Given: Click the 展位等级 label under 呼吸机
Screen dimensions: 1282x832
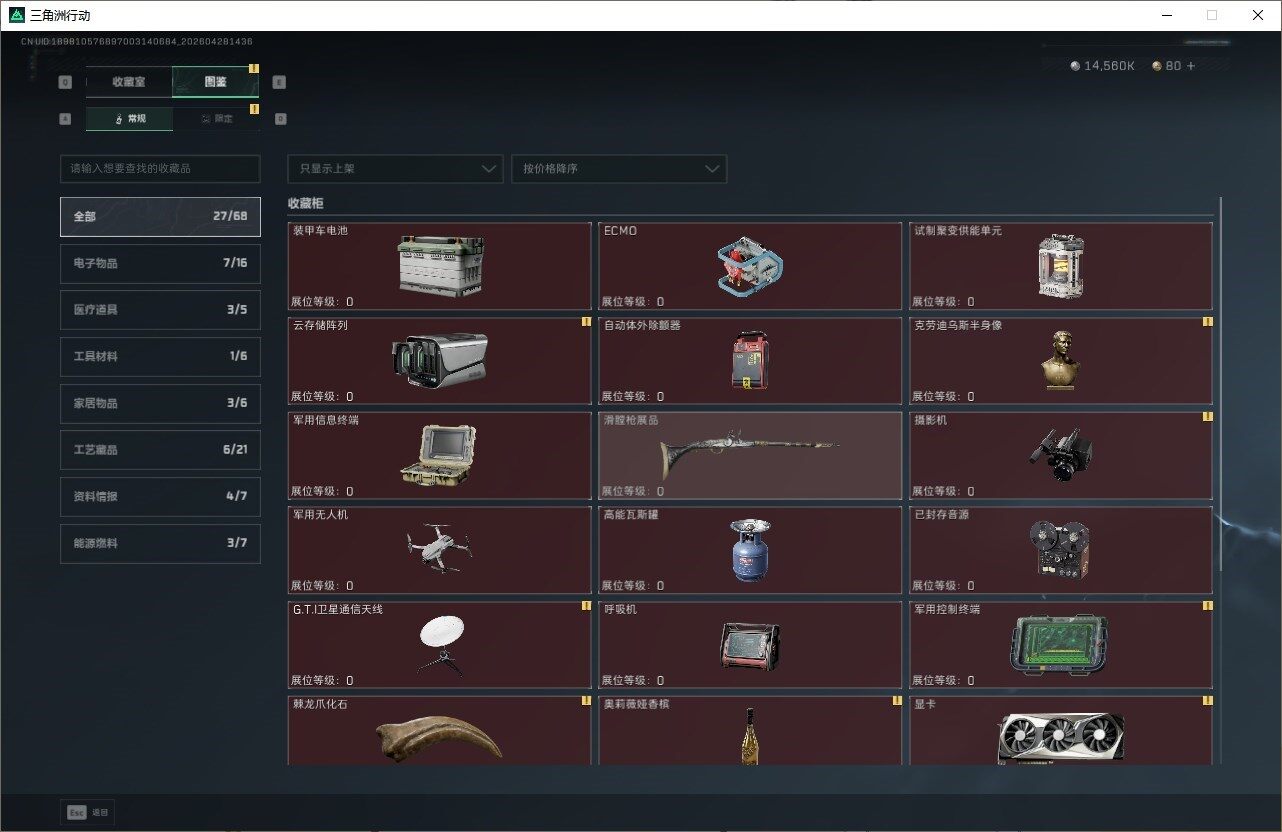Looking at the screenshot, I should click(x=633, y=681).
